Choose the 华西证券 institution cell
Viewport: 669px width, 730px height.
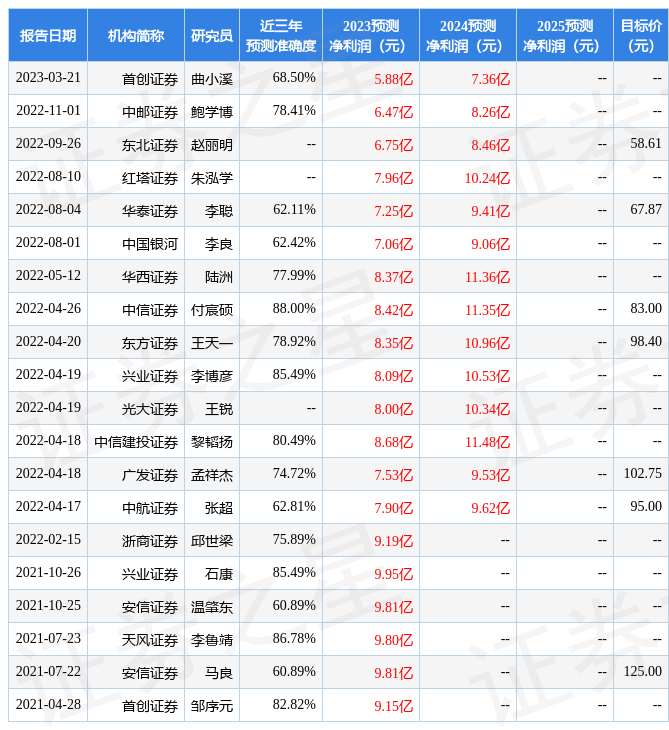click(150, 277)
